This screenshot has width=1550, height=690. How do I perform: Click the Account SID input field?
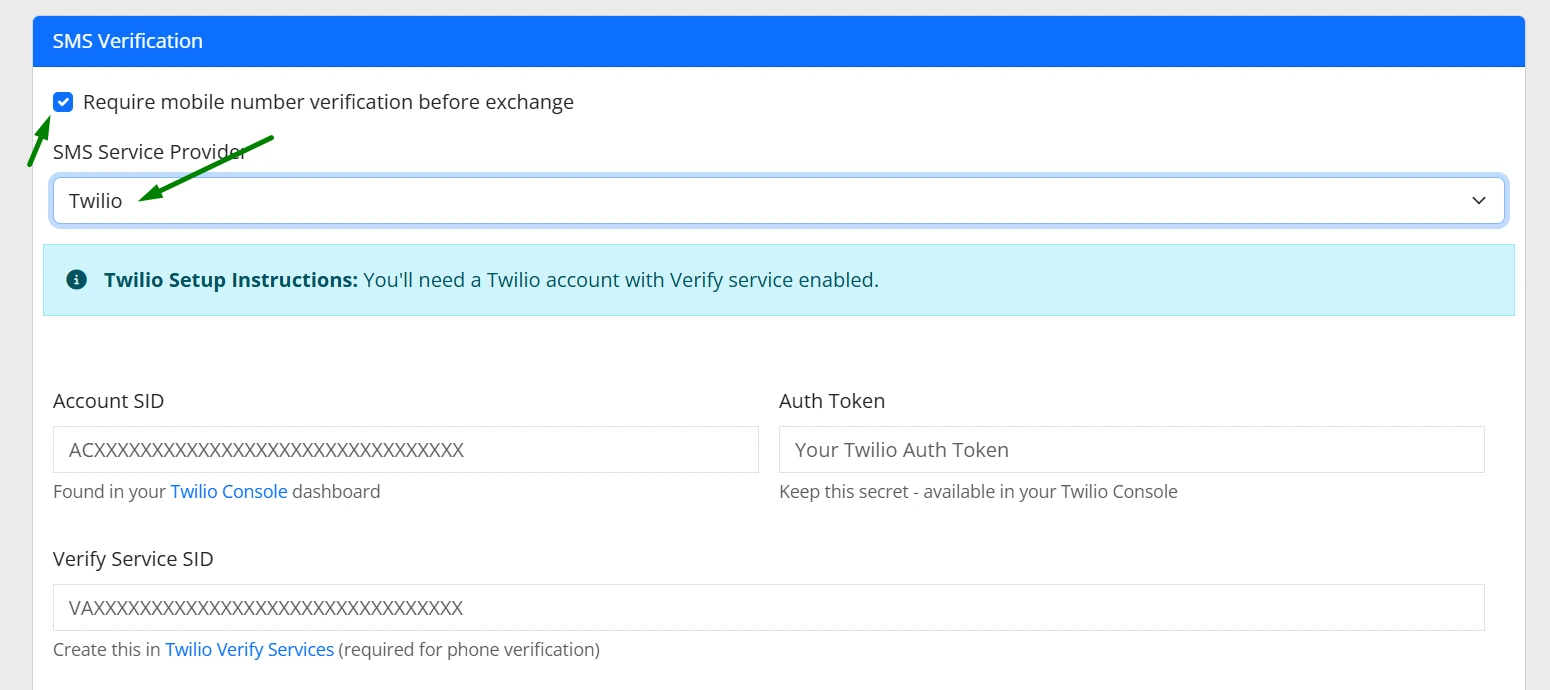pyautogui.click(x=406, y=450)
